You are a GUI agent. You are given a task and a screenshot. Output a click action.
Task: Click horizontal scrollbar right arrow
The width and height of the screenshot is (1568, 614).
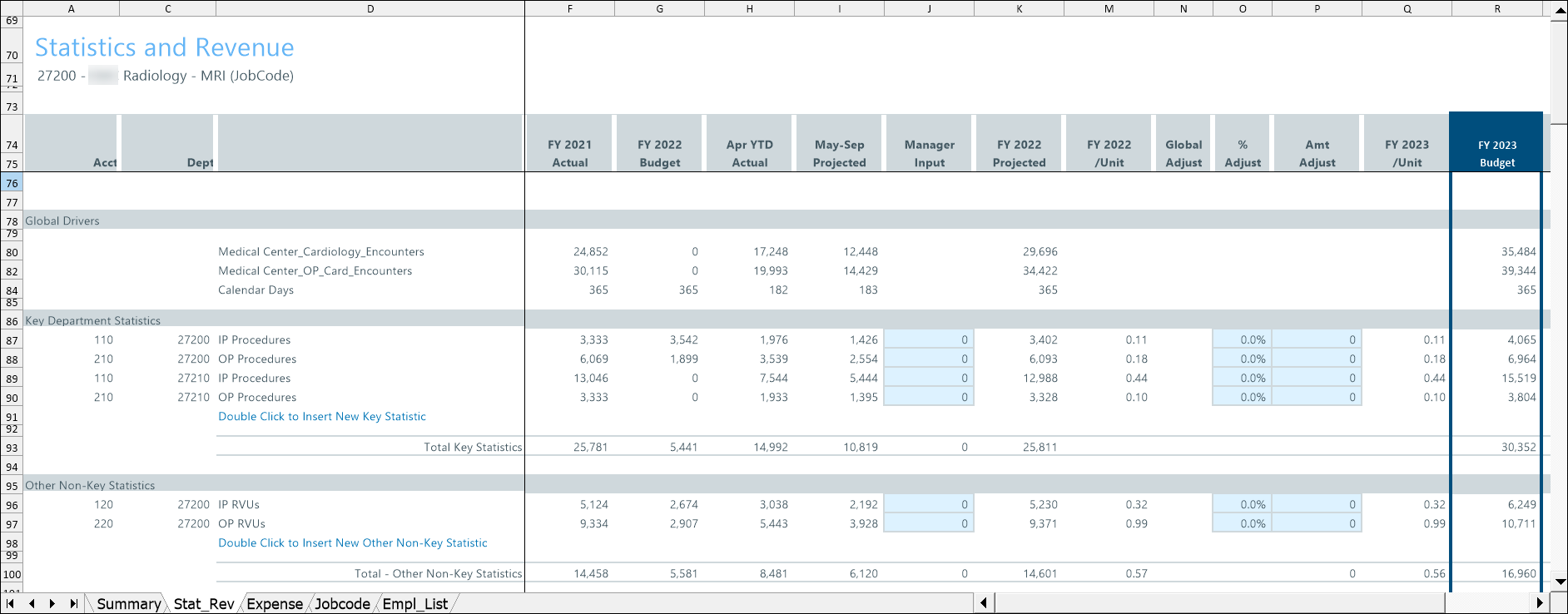pos(1540,603)
